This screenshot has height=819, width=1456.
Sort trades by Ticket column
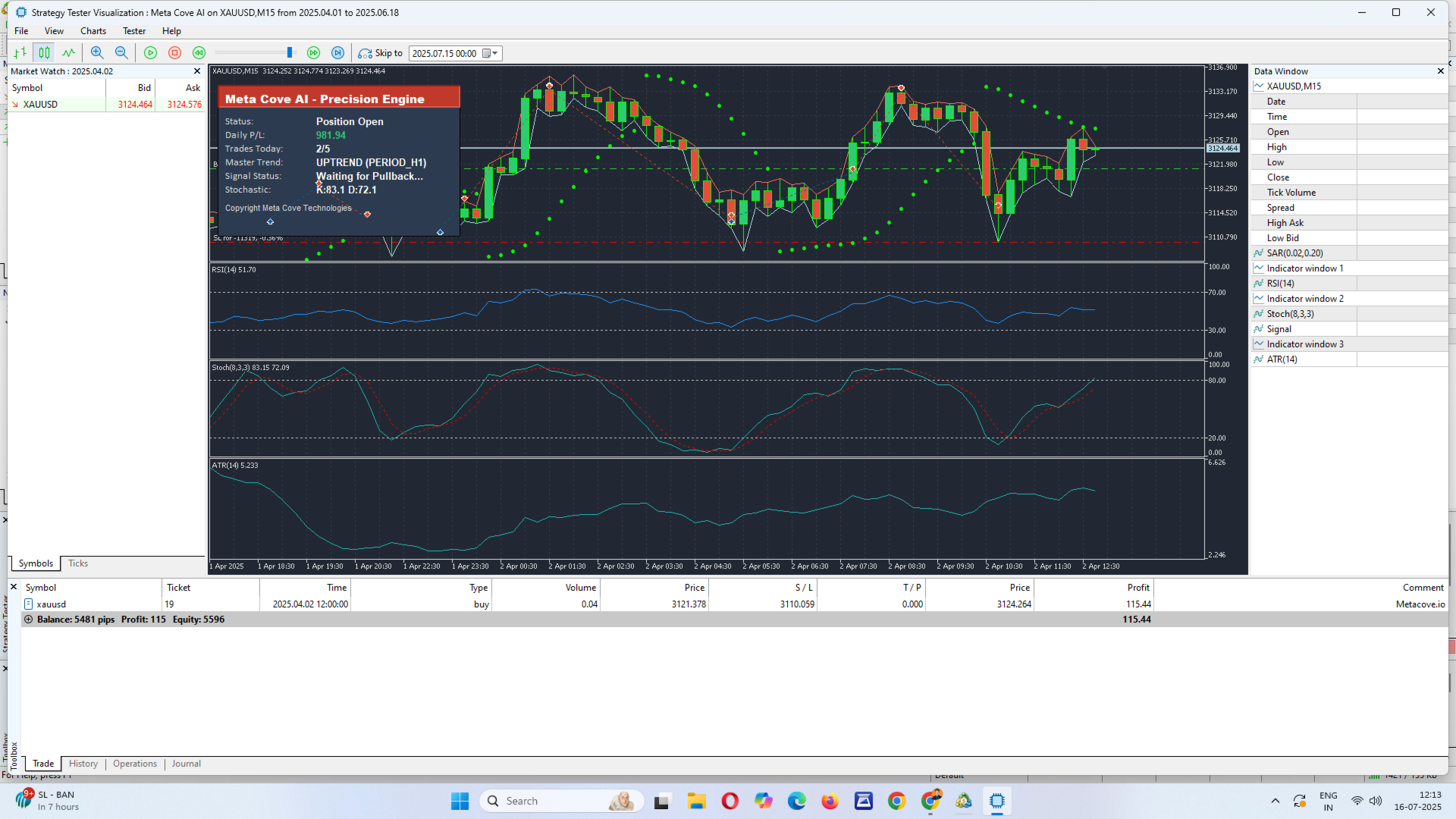211,588
